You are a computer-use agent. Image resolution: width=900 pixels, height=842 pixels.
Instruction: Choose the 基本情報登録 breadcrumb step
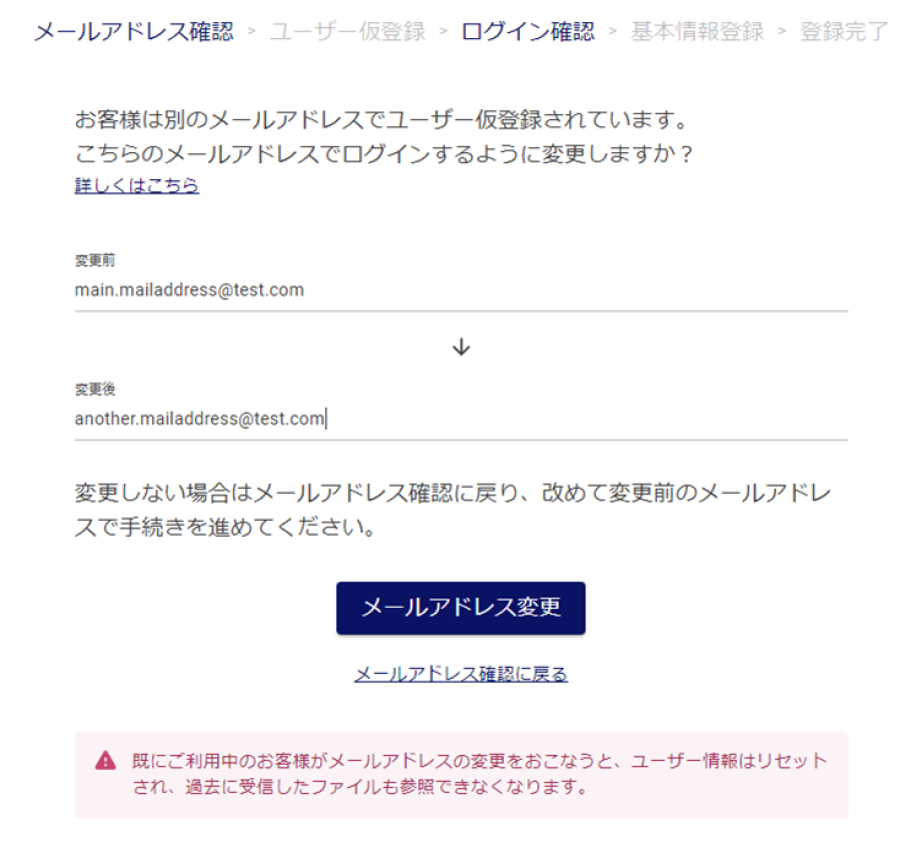[x=697, y=31]
